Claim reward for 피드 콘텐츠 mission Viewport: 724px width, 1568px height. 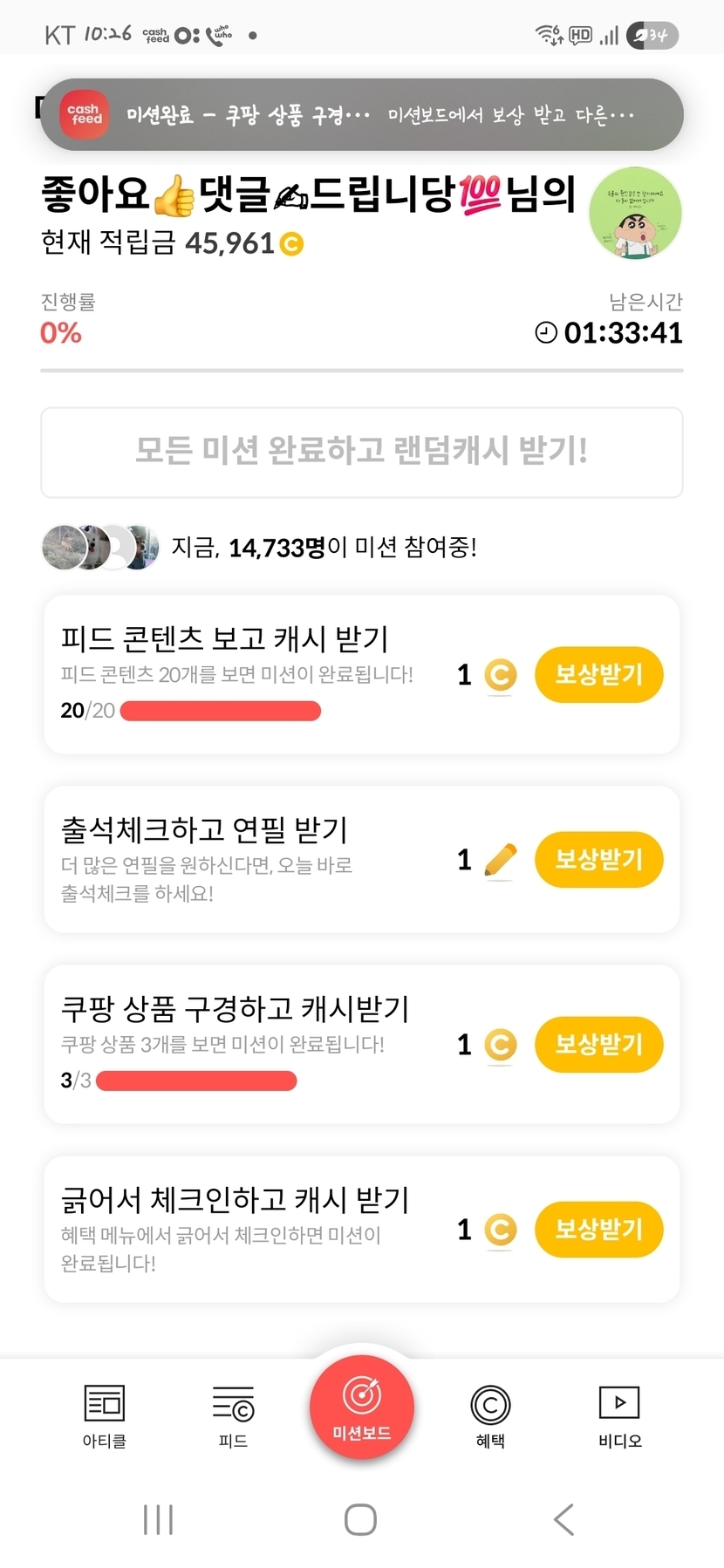[598, 674]
